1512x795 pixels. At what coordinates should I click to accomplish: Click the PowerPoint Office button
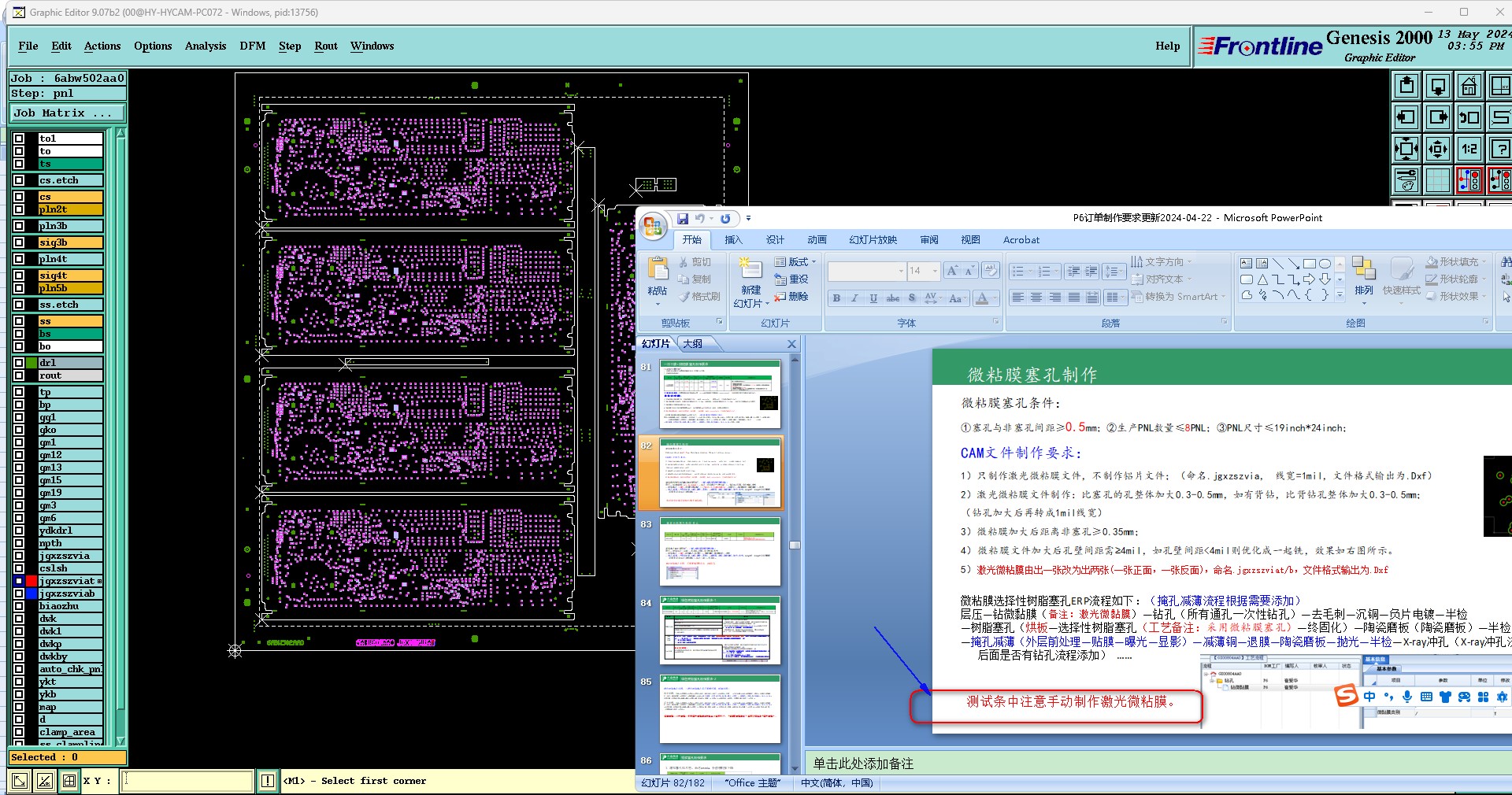653,226
